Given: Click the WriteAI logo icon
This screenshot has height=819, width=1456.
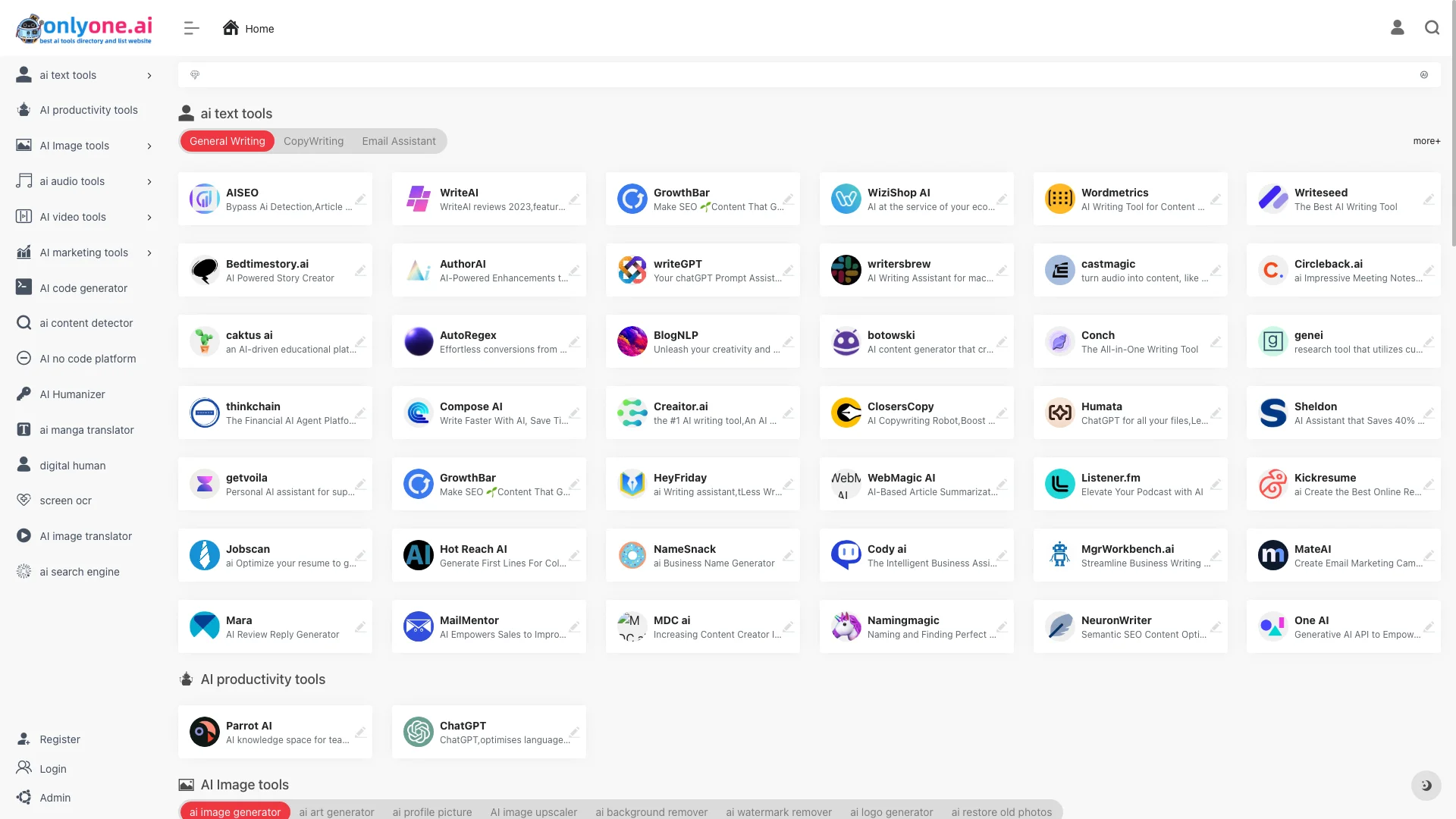Looking at the screenshot, I should (419, 199).
